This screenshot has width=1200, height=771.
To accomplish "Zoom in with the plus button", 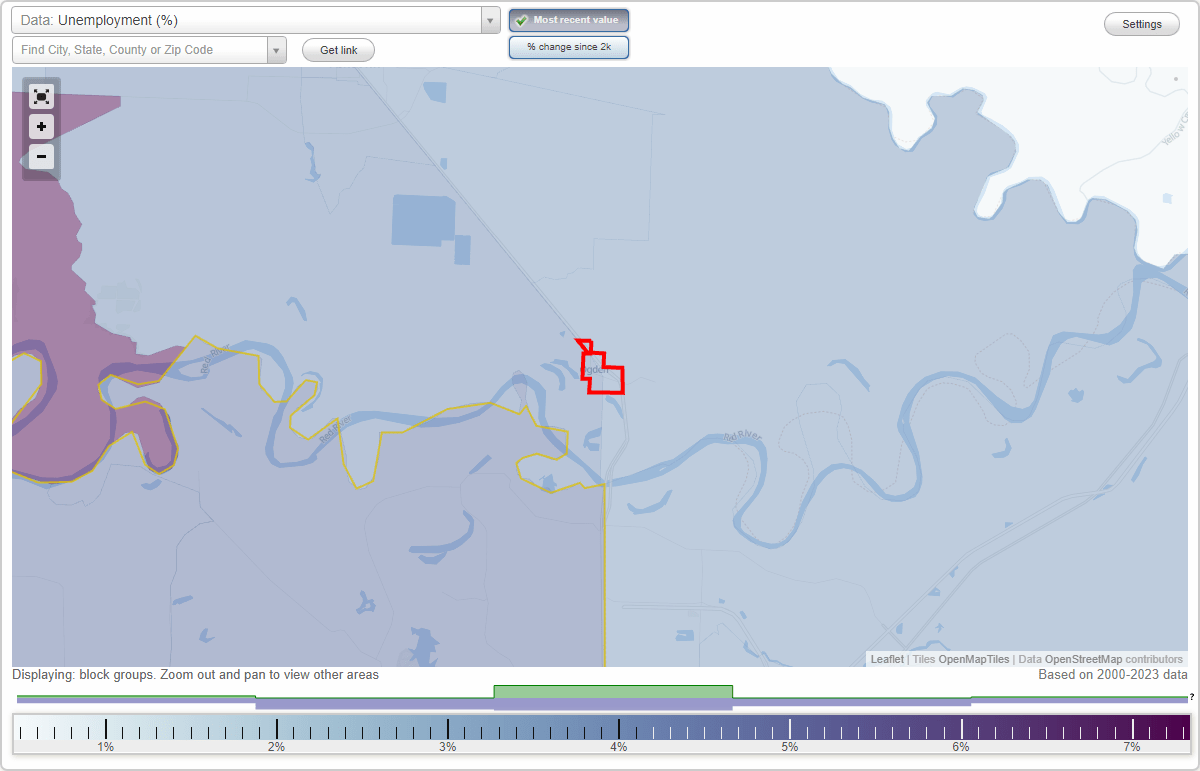I will coord(41,127).
